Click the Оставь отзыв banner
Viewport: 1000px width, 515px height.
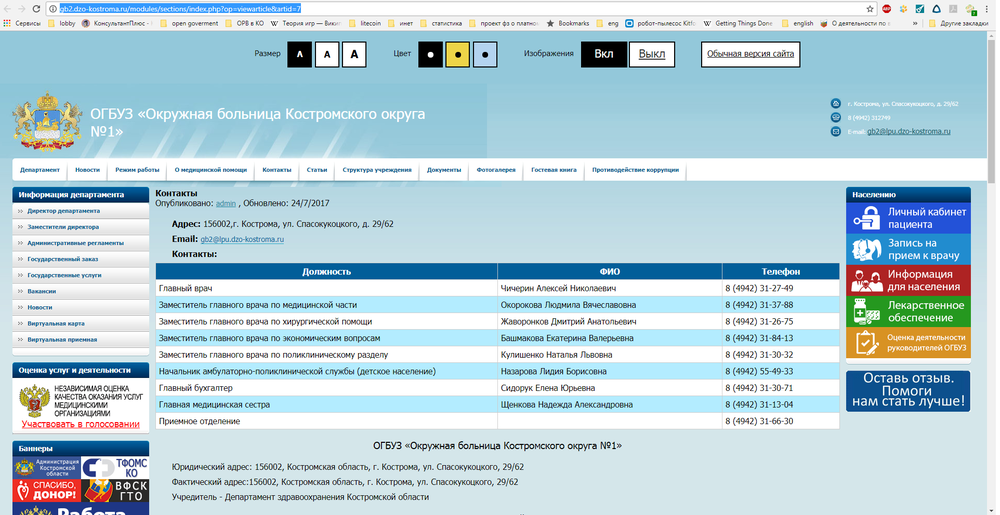tap(908, 391)
